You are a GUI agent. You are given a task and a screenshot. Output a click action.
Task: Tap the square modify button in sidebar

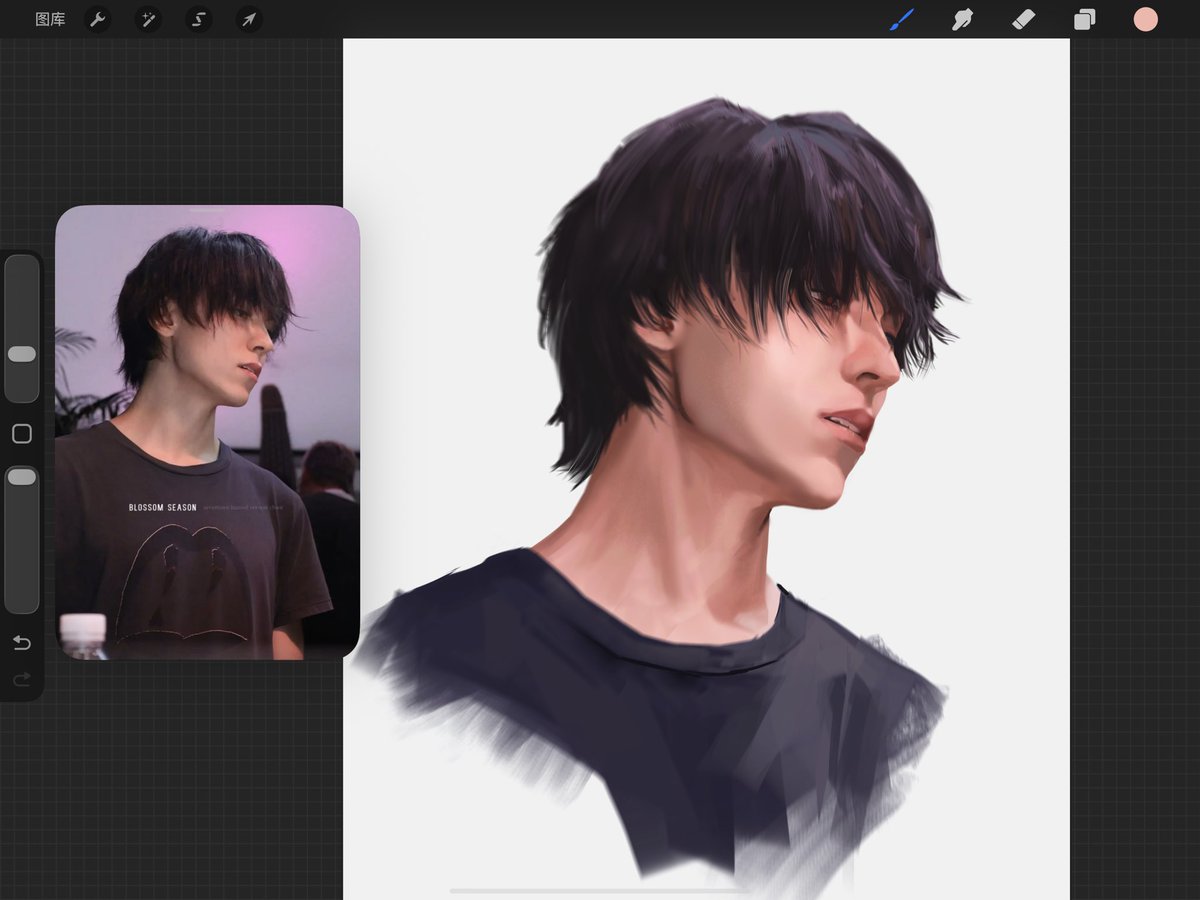point(21,434)
